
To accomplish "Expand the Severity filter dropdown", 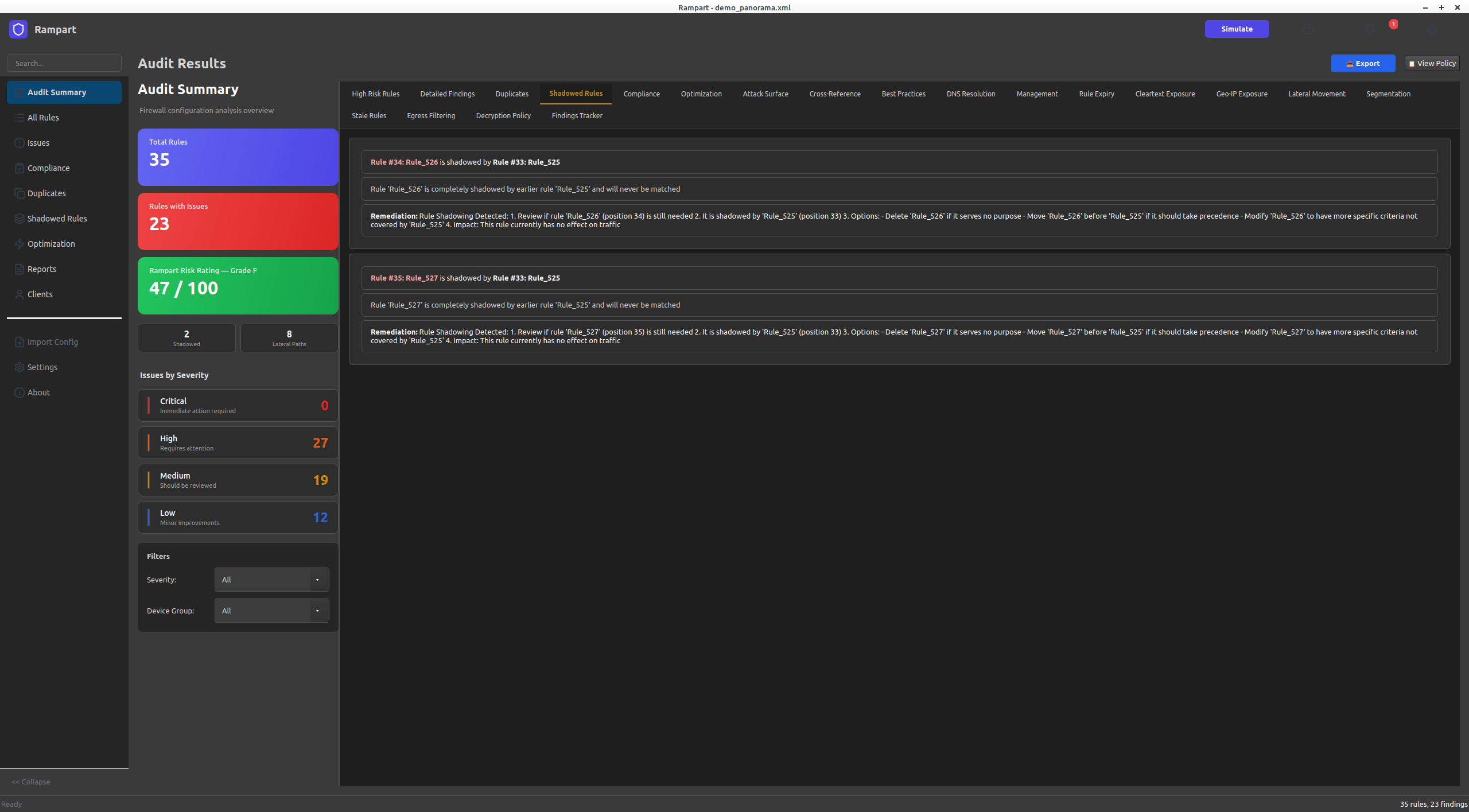I will (x=271, y=580).
